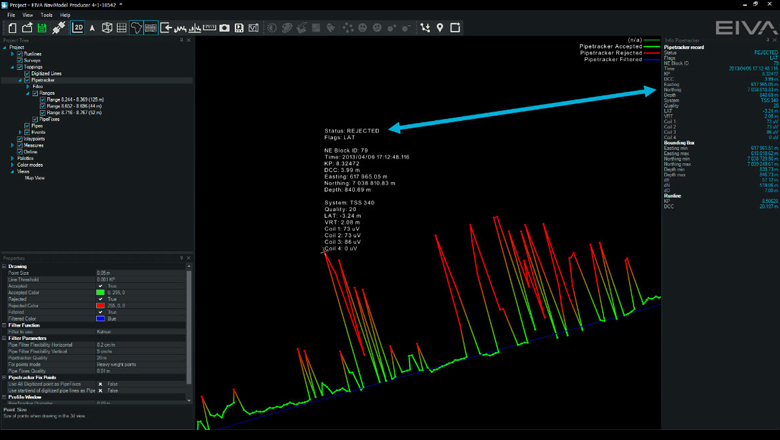Close the Info Pipetracker panel
This screenshot has width=780, height=440.
pyautogui.click(x=775, y=40)
